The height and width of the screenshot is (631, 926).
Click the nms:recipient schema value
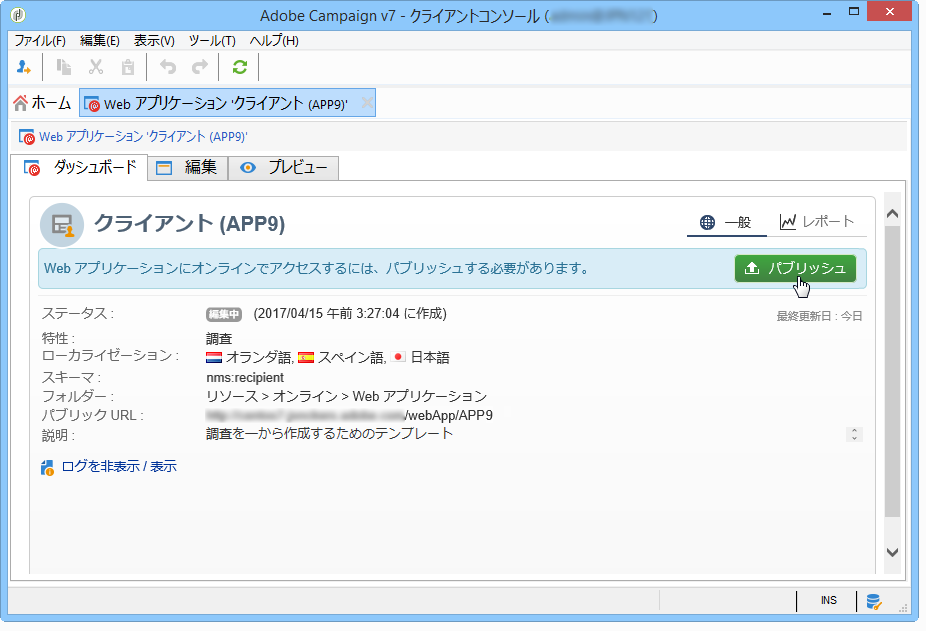[x=245, y=378]
